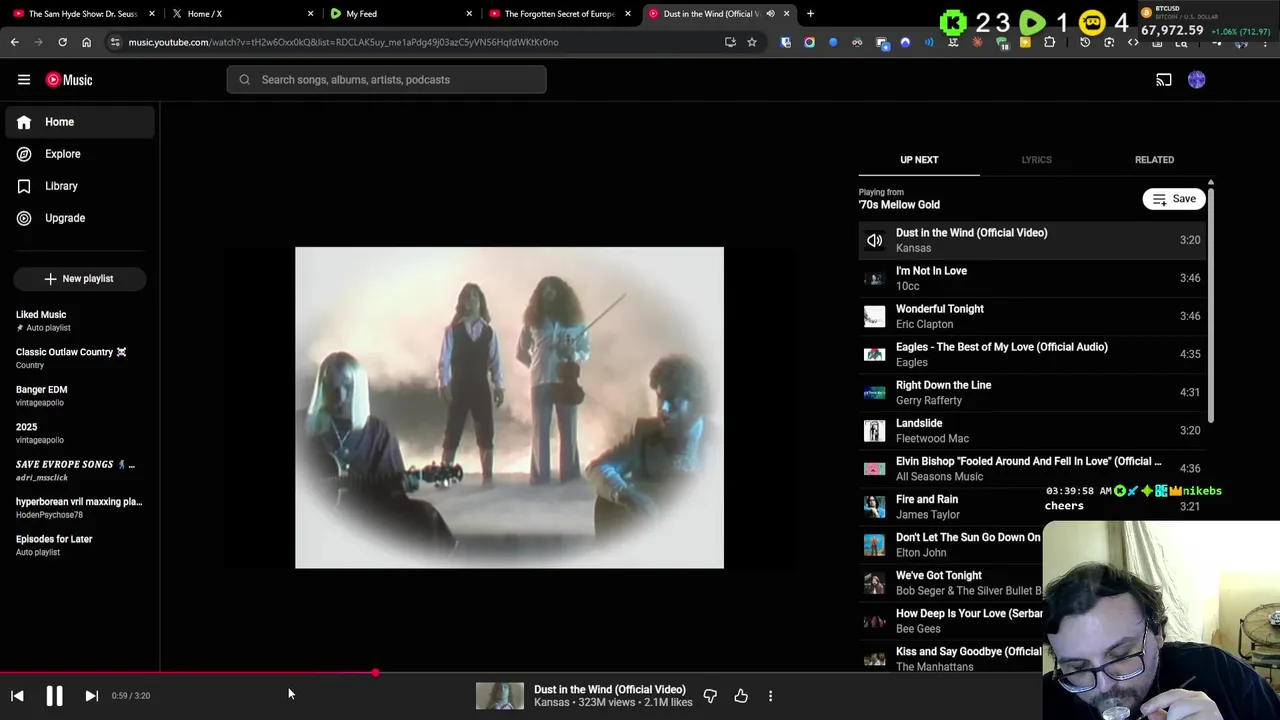Image resolution: width=1280 pixels, height=720 pixels.
Task: Play Landslide by Fleetwood Mac
Action: click(1032, 430)
